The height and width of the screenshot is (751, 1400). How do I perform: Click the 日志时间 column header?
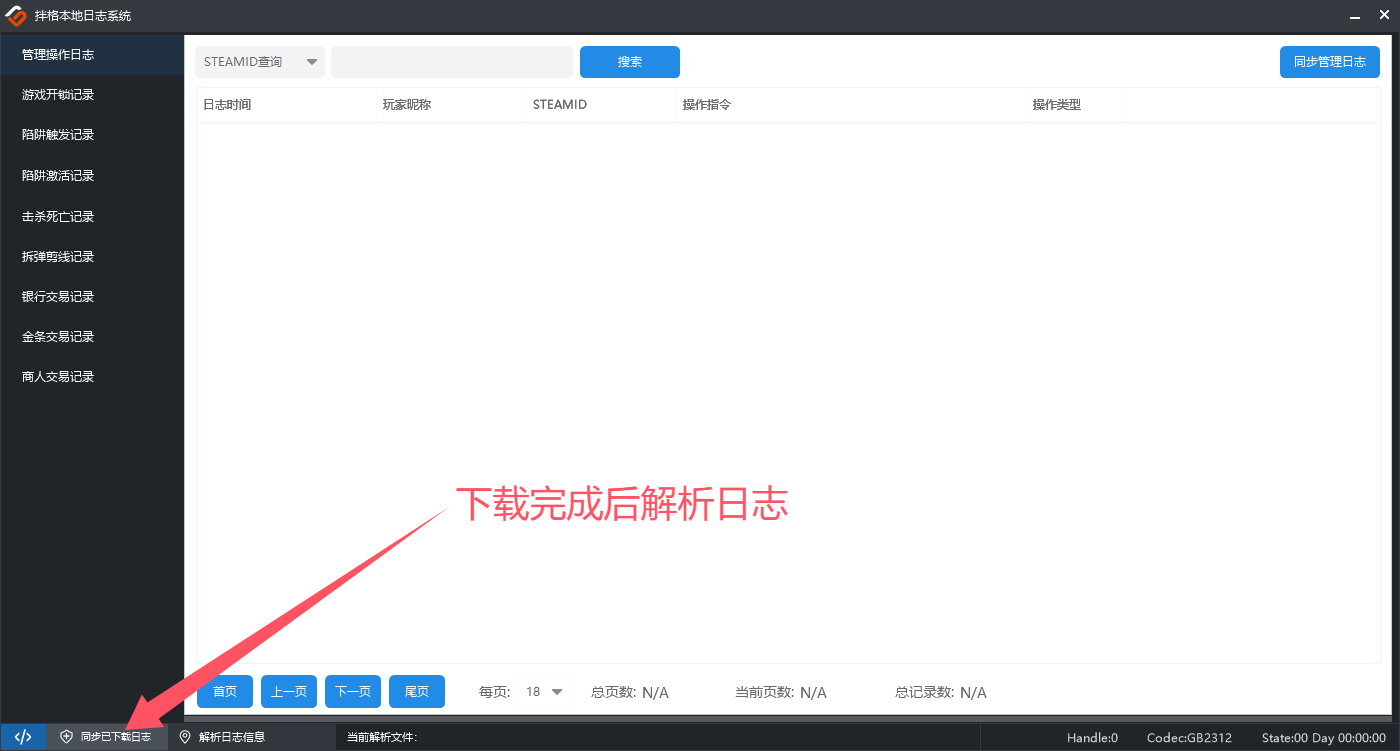227,105
